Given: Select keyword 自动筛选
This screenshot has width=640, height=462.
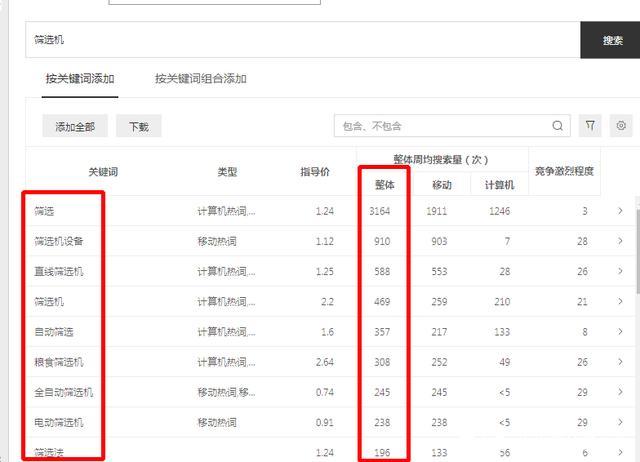Looking at the screenshot, I should tap(54, 332).
